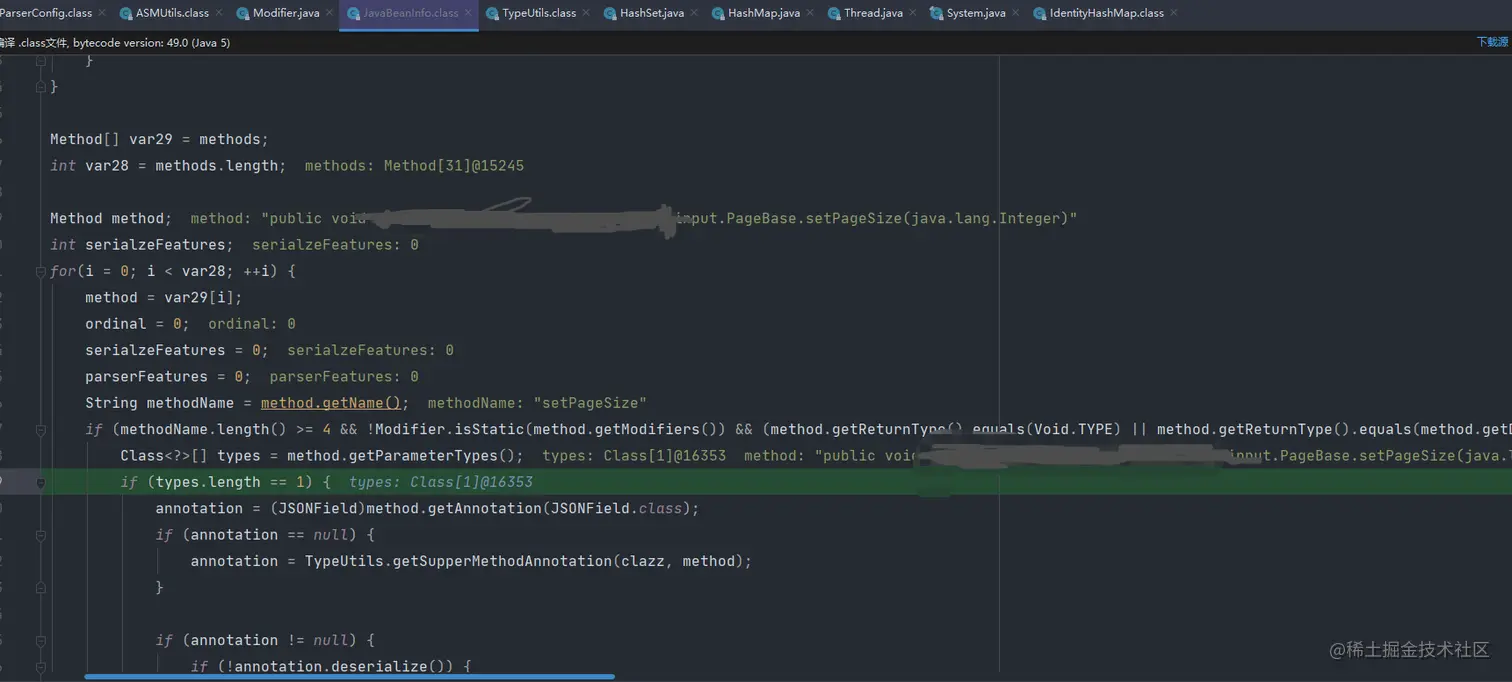Switch to the HashMap.java tab
The image size is (1512, 682).
click(x=764, y=13)
